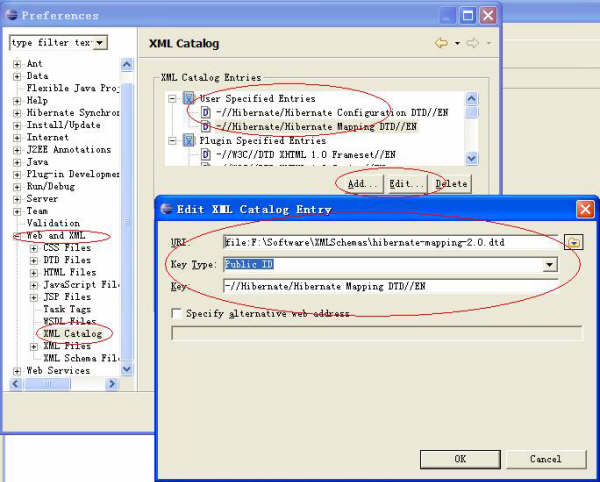Click the forward navigation arrow icon

(475, 44)
